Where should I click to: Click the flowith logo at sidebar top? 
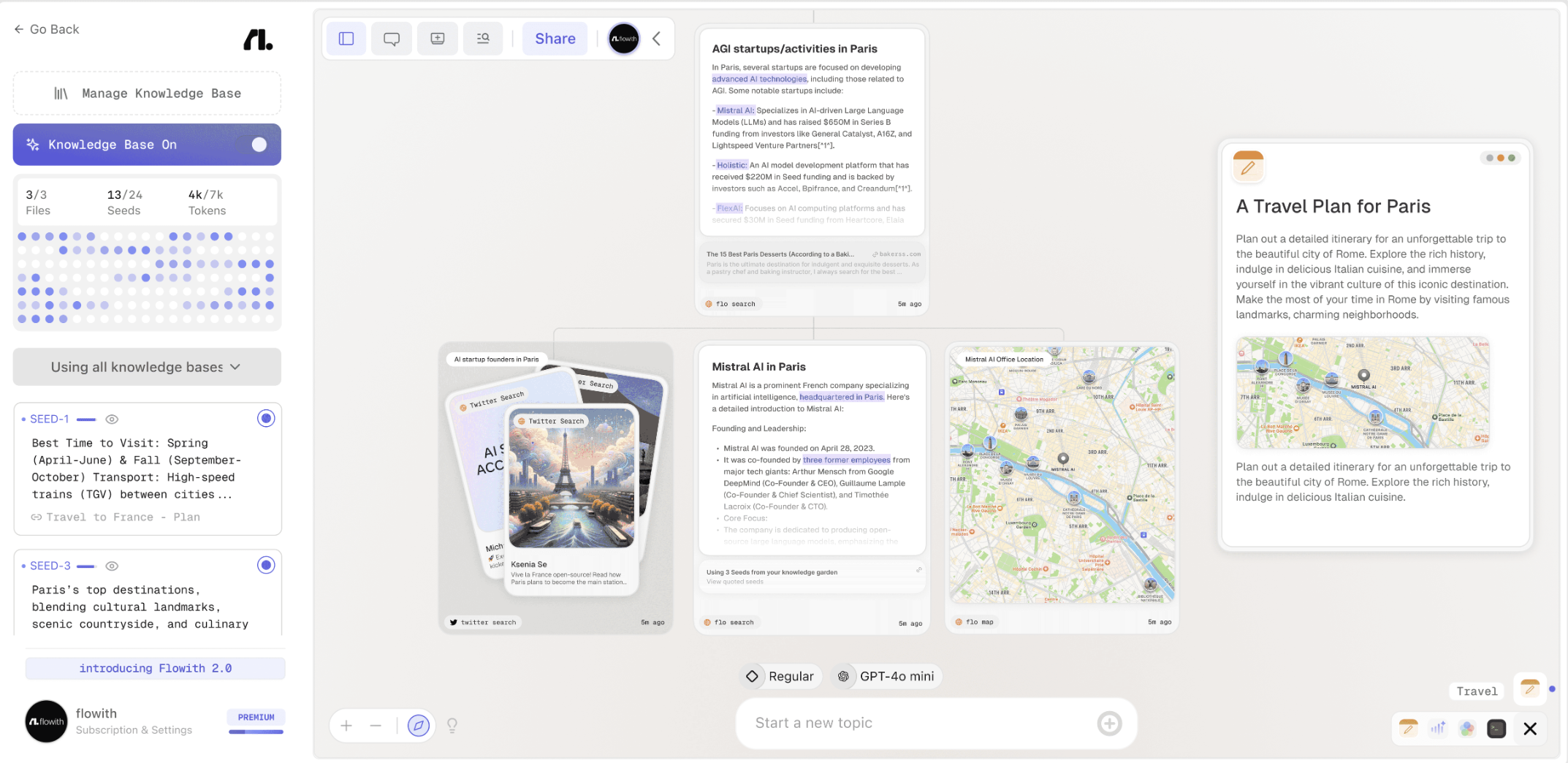(x=258, y=39)
